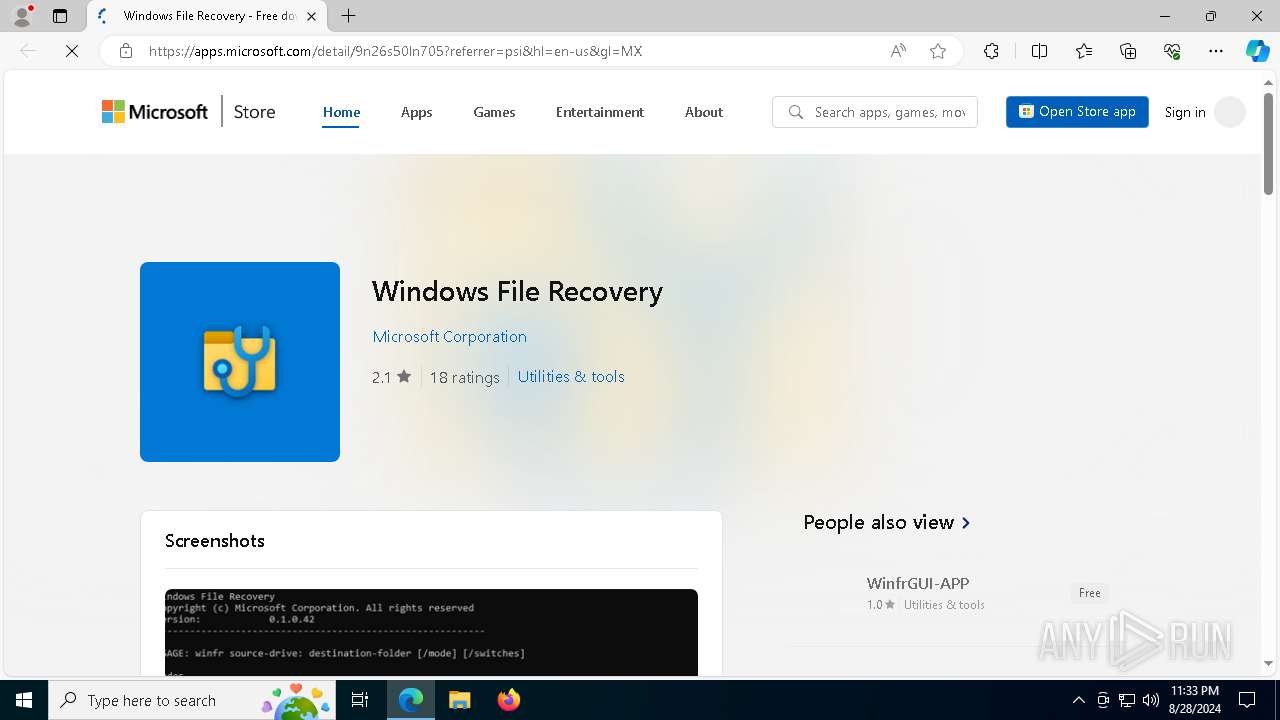Open the Collections icon
This screenshot has height=720, width=1280.
(1128, 51)
